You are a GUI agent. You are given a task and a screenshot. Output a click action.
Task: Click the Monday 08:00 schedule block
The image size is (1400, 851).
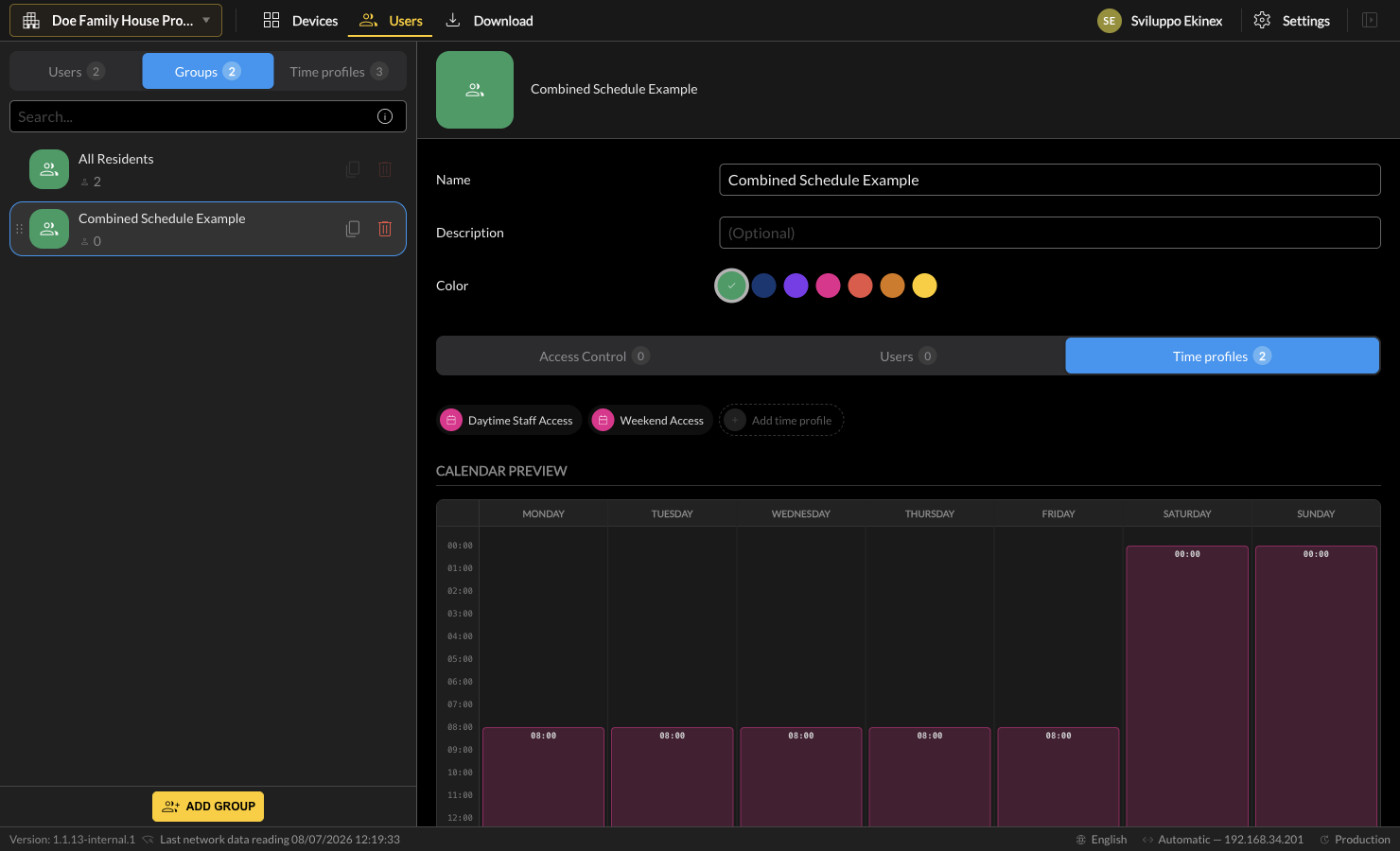[x=544, y=777]
